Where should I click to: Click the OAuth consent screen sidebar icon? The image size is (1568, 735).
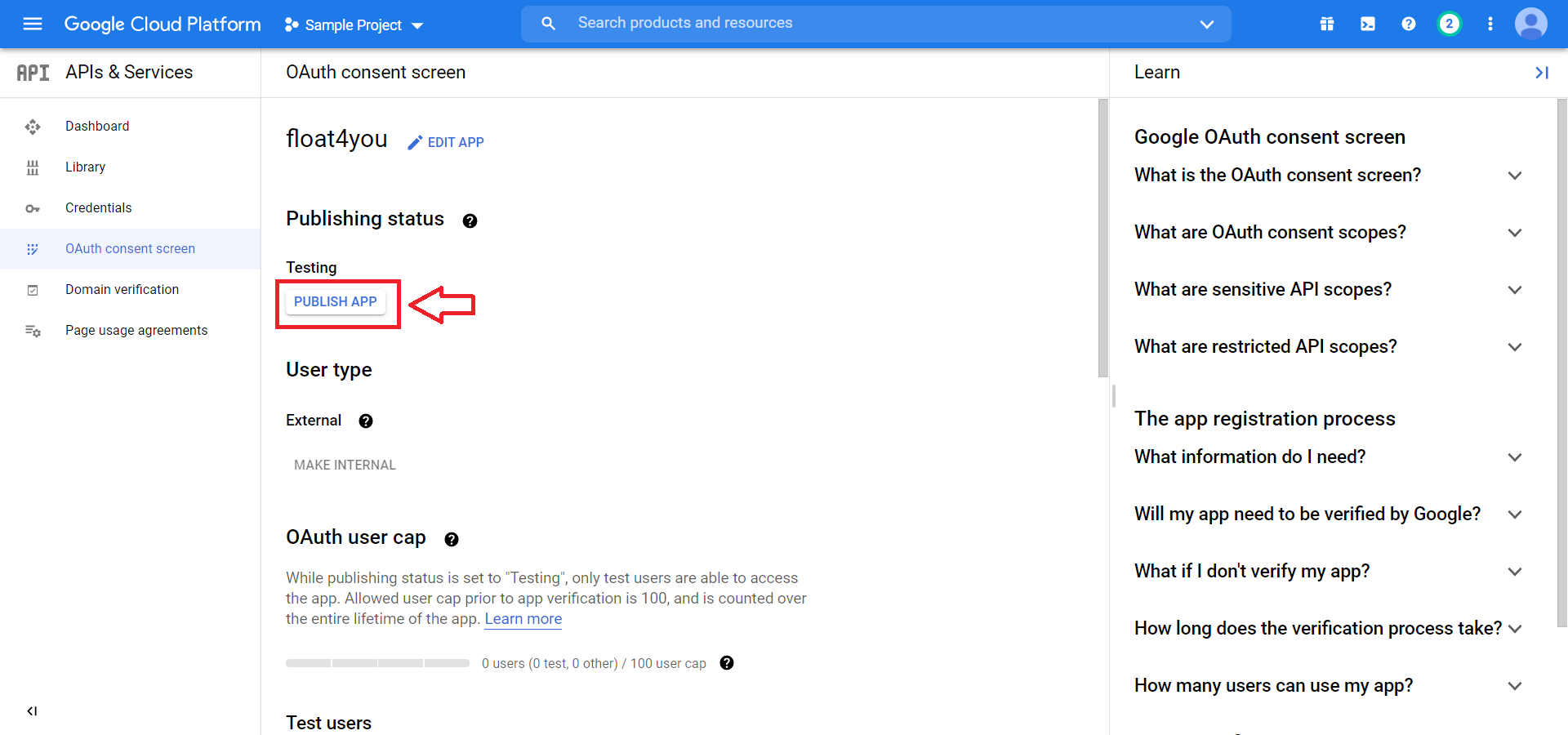[33, 249]
